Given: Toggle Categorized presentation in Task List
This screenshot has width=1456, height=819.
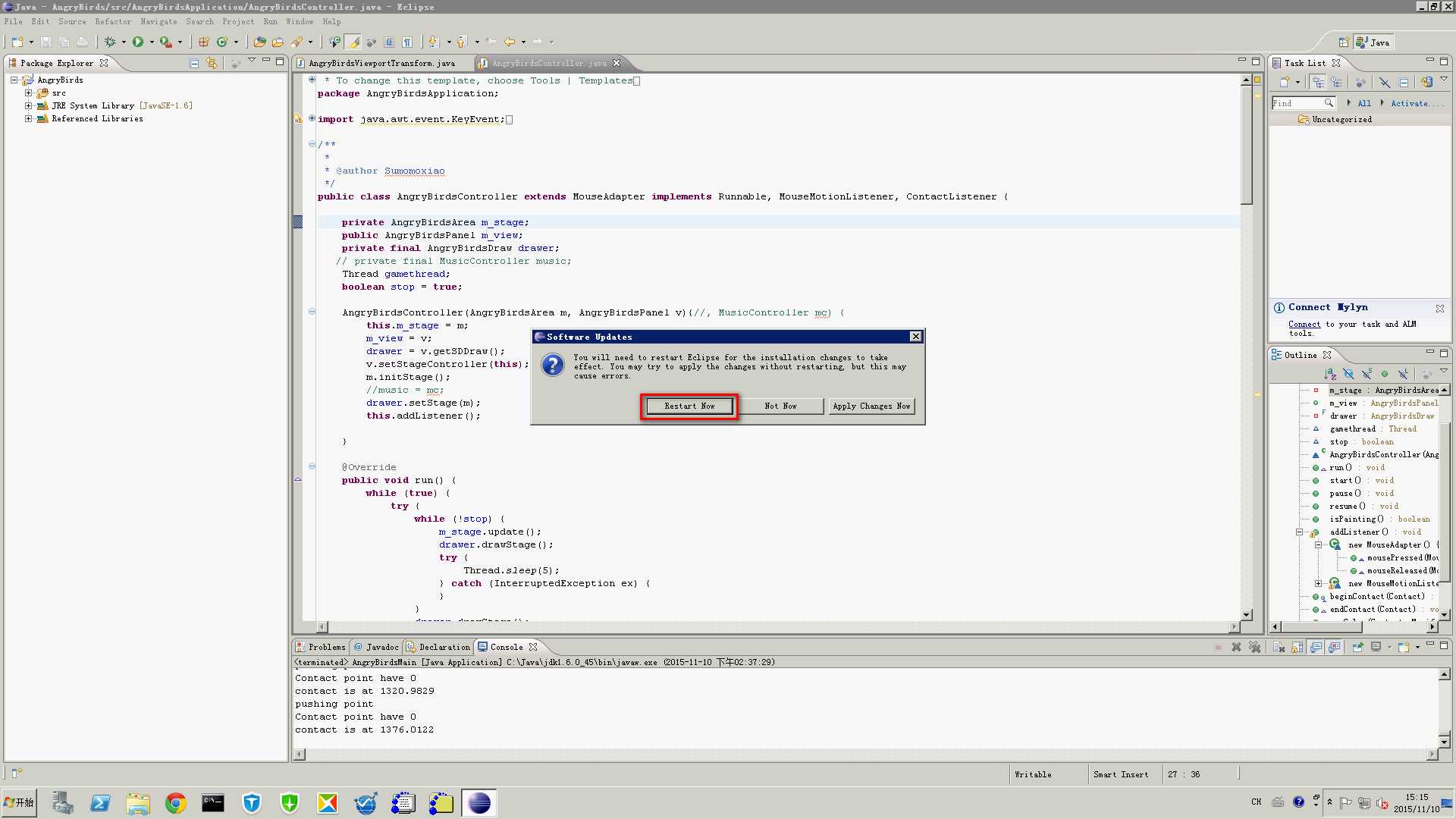Looking at the screenshot, I should (1318, 82).
